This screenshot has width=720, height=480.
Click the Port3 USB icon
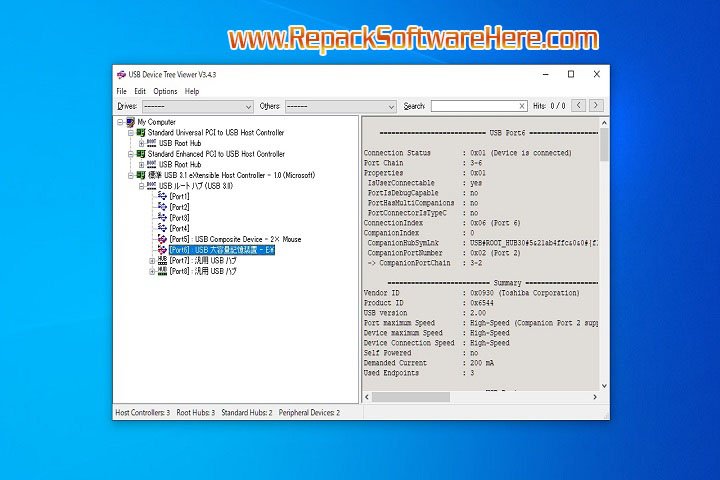[162, 217]
